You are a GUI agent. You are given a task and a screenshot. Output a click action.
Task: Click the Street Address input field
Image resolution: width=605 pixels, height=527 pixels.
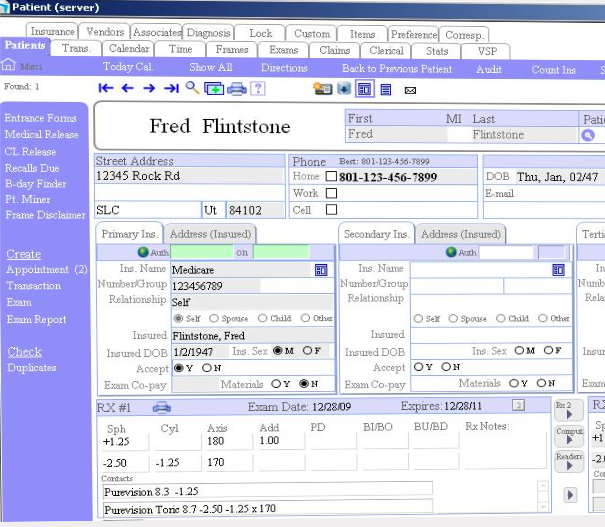tap(188, 177)
